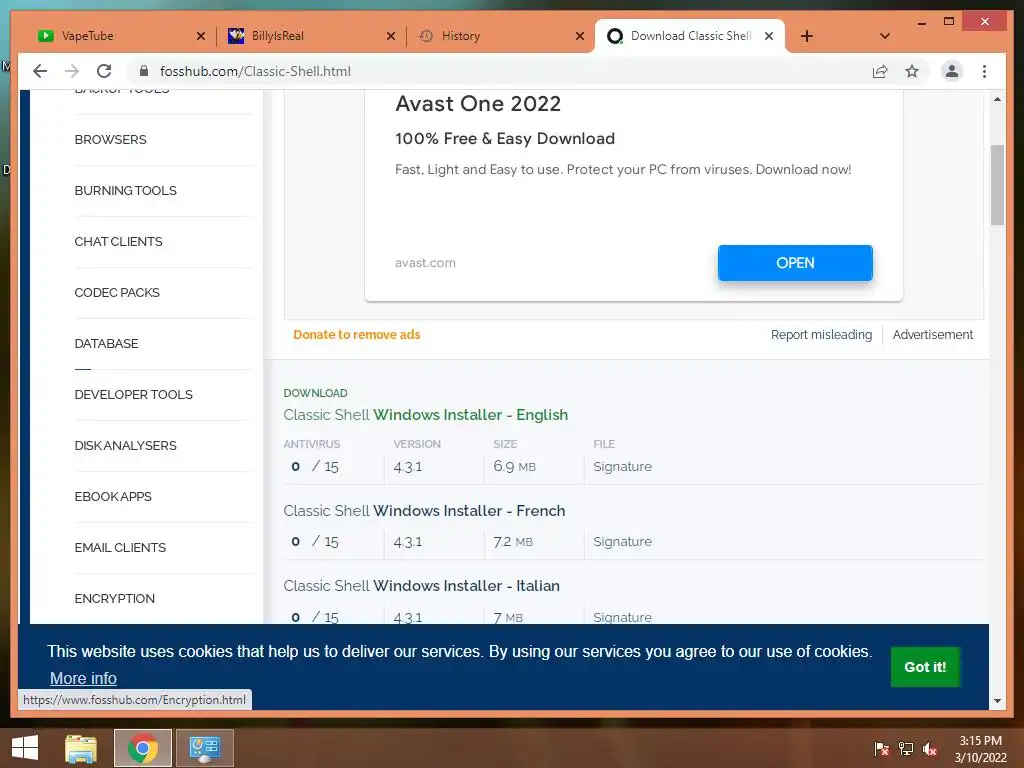
Task: Go back to the previous page
Action: pyautogui.click(x=40, y=71)
